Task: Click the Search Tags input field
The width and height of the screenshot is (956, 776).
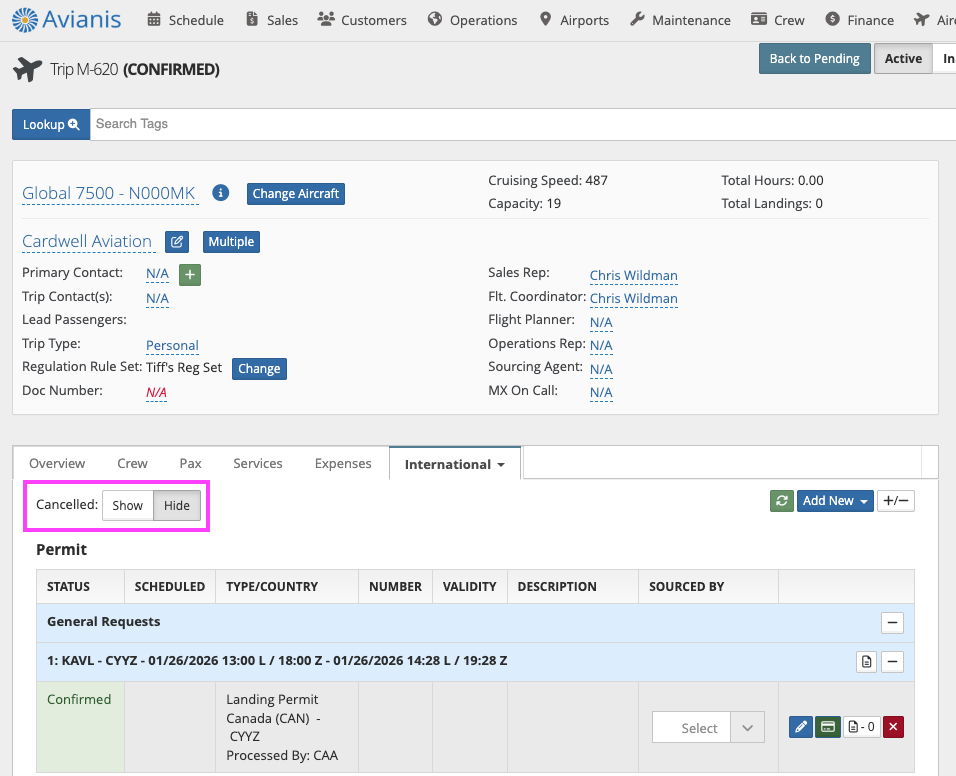Action: 520,124
